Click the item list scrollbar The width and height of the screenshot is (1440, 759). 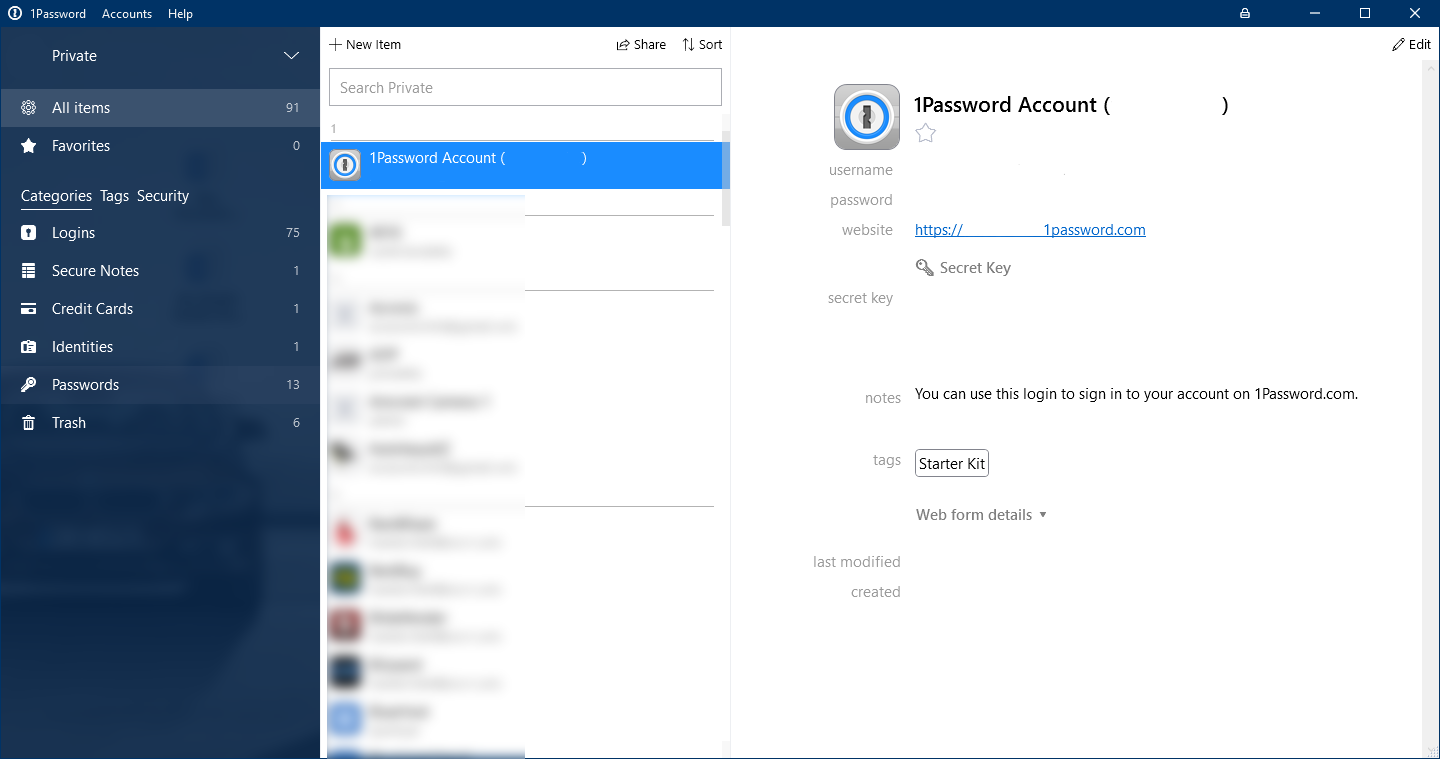[726, 180]
